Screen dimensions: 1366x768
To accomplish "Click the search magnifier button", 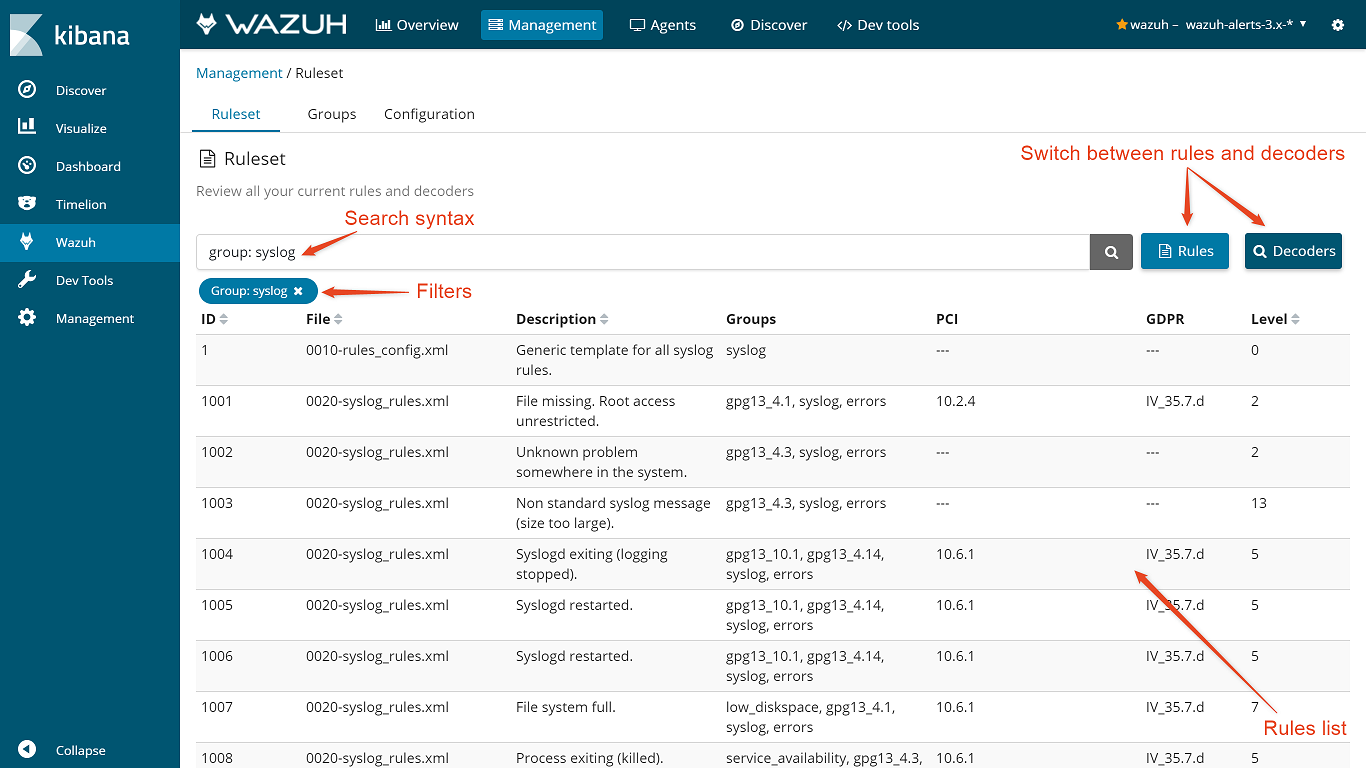I will click(x=1111, y=252).
